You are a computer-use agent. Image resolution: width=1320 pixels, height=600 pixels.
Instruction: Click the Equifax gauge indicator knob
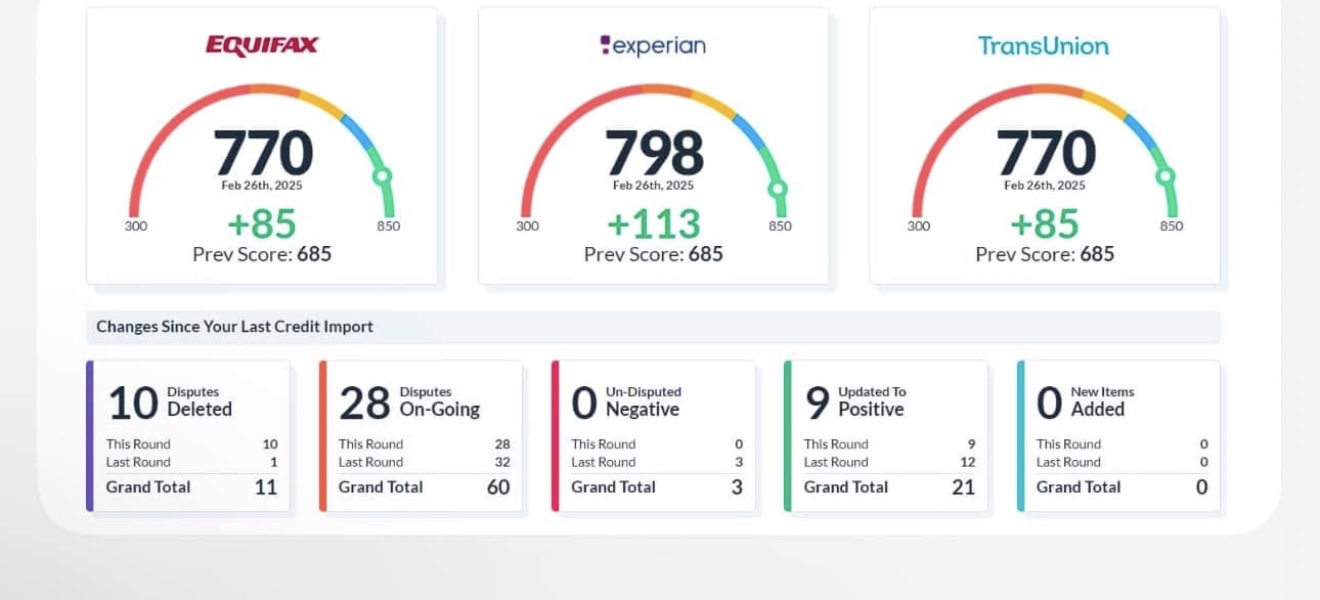pos(382,178)
